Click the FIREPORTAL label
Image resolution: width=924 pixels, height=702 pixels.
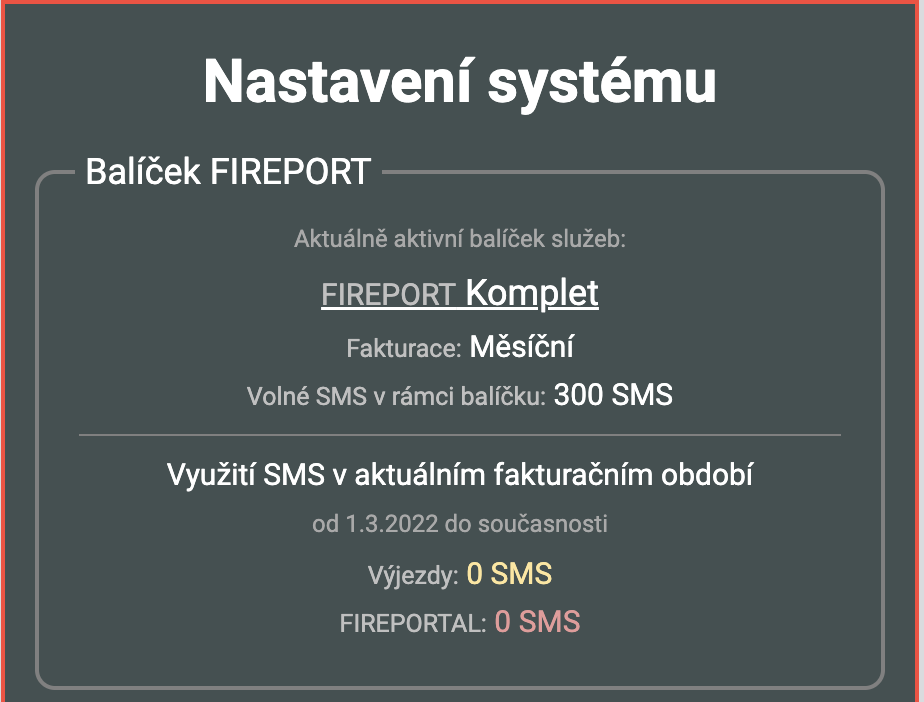pos(412,624)
